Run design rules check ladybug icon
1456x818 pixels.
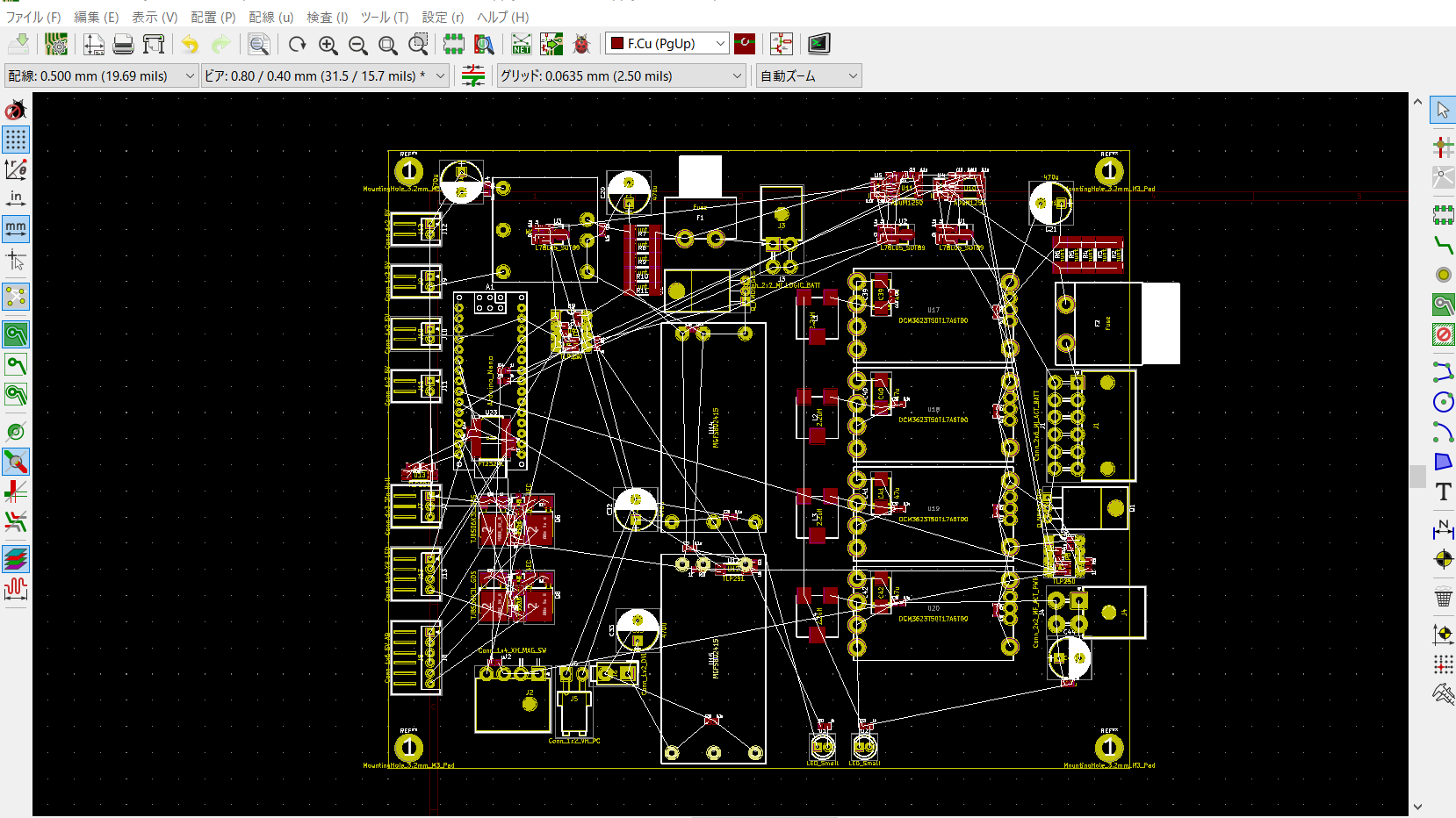[x=581, y=44]
